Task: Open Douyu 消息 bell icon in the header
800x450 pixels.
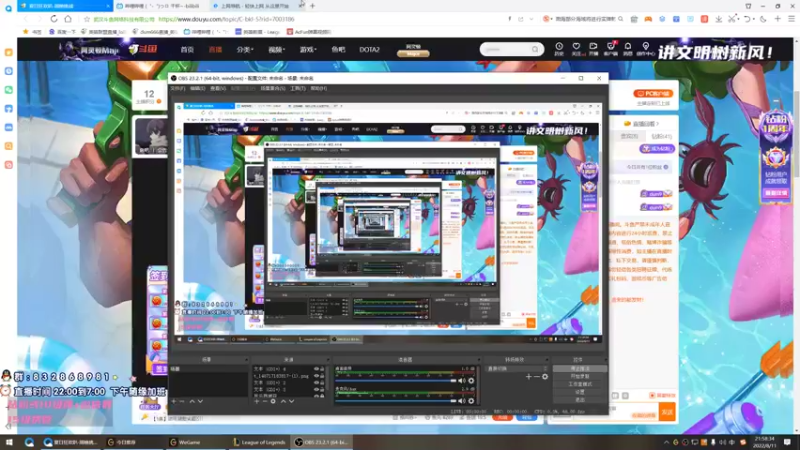Action: [x=628, y=49]
